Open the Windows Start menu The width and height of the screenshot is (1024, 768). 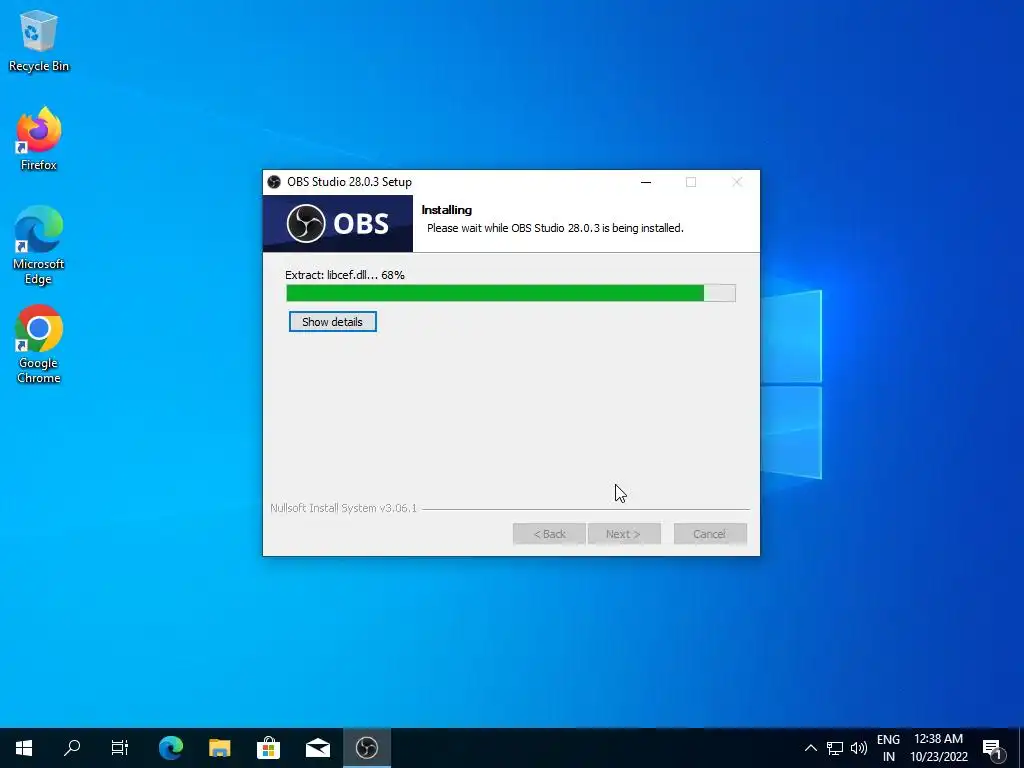coord(24,748)
